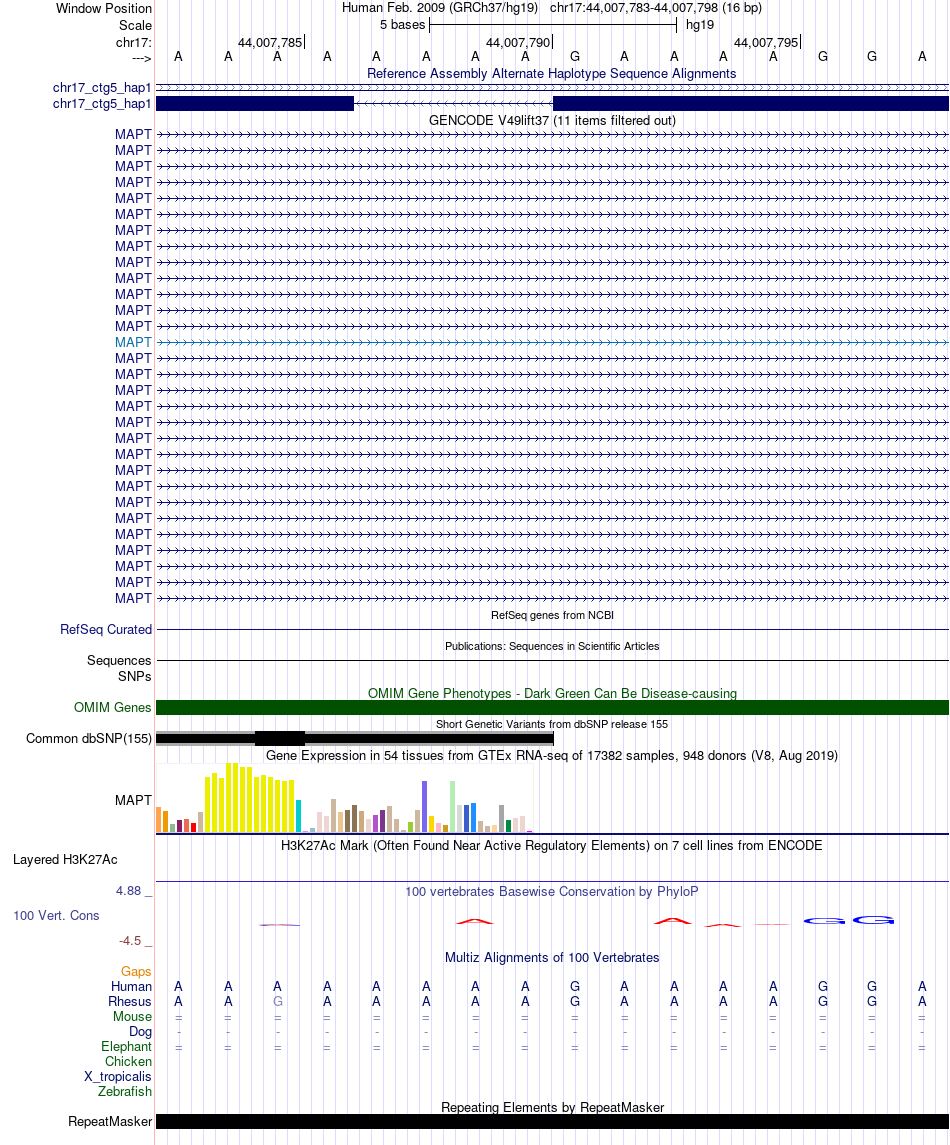Screen dimensions: 950x1145
Task: Click the Zebrafish species label
Action: (x=125, y=1092)
